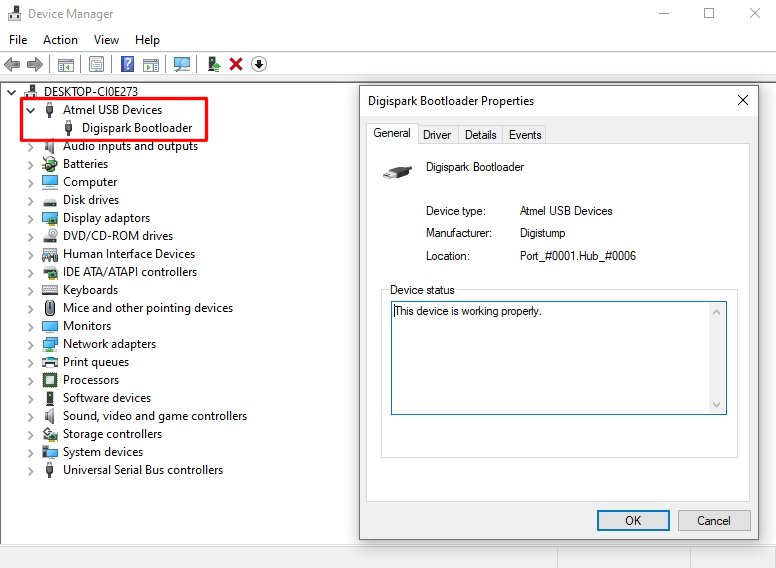Select the Digispark Bootloader tree item
The height and width of the screenshot is (568, 776).
(137, 128)
